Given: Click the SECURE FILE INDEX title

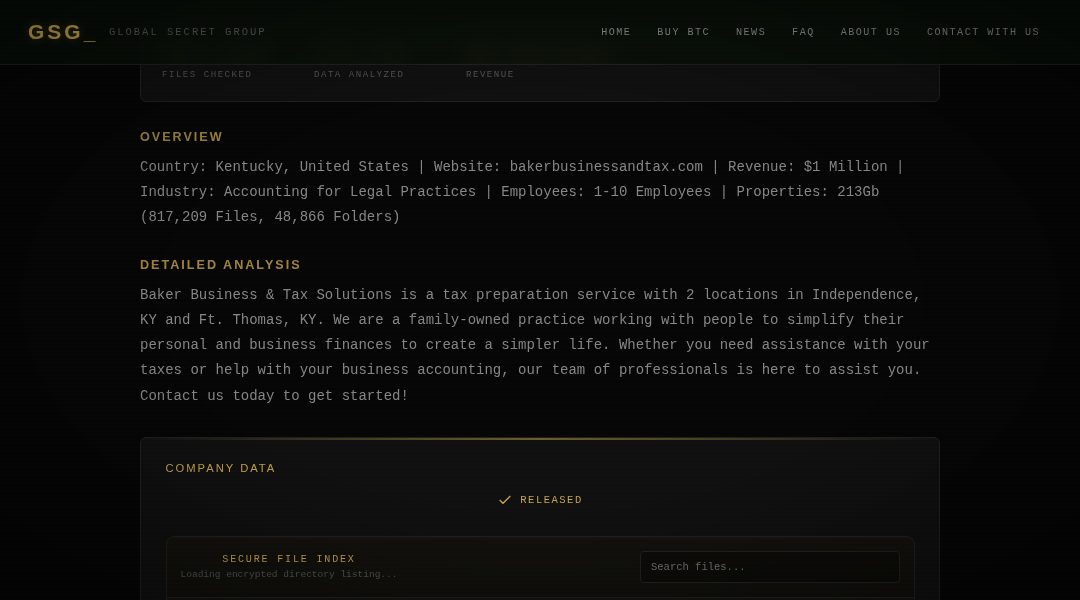Looking at the screenshot, I should point(289,559).
